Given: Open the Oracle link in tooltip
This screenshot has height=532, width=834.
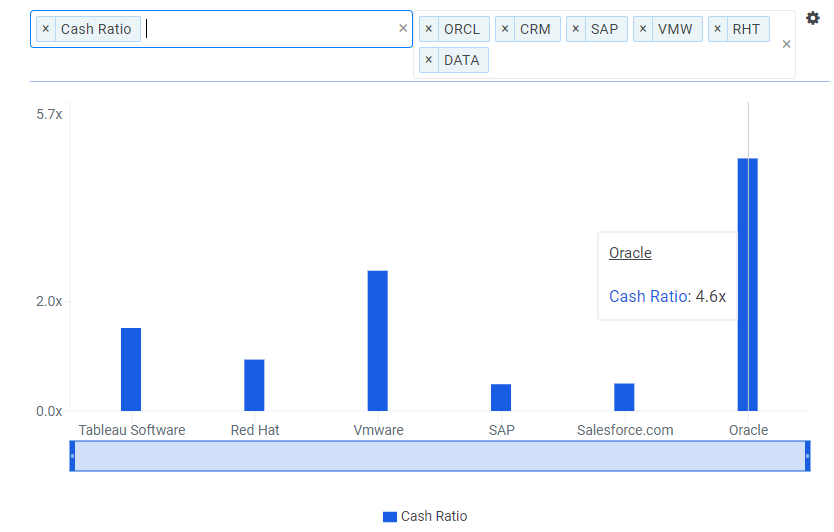Looking at the screenshot, I should pos(630,253).
